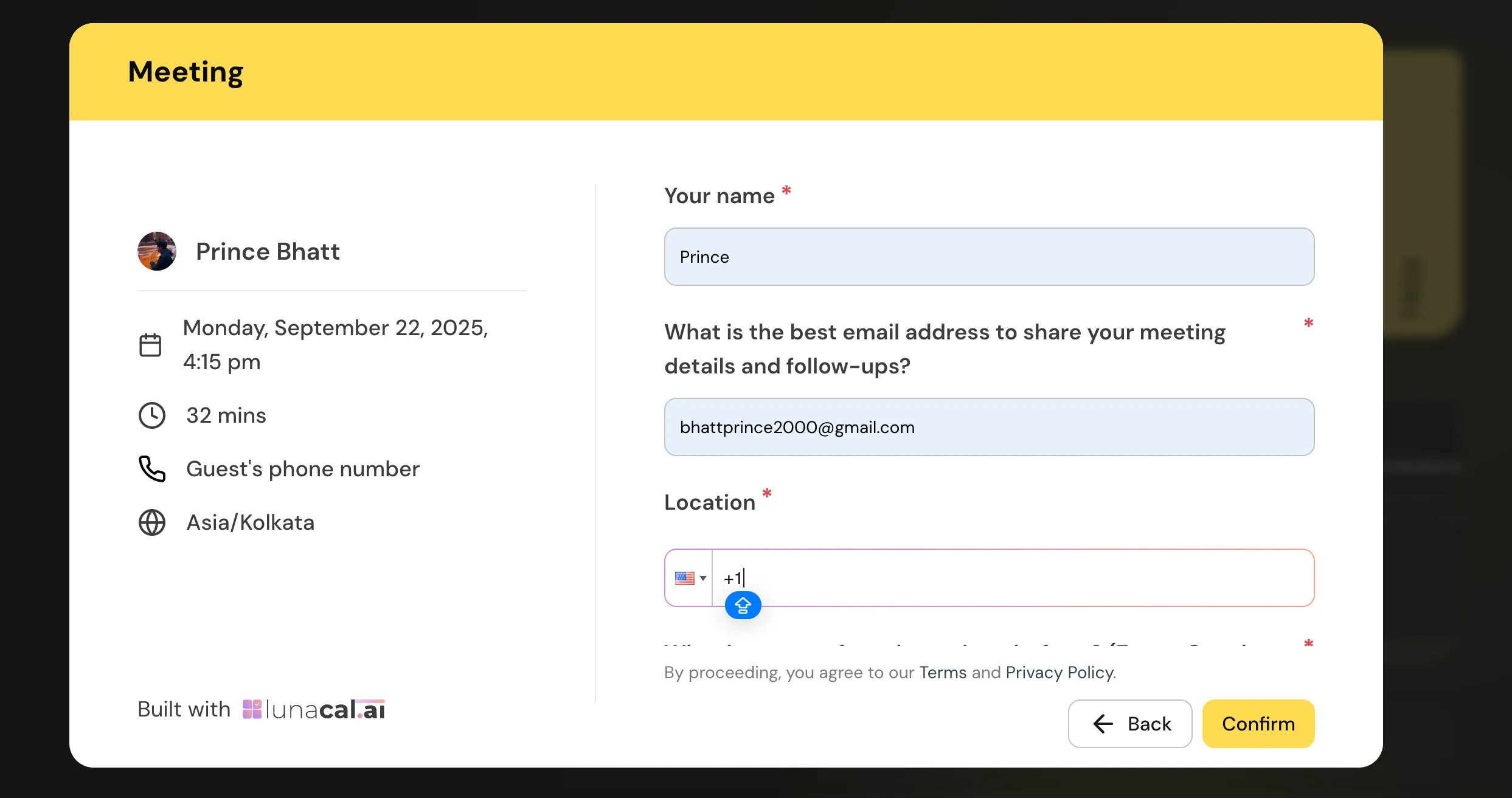Click the clock icon next to 32 mins
The height and width of the screenshot is (798, 1512).
(152, 415)
